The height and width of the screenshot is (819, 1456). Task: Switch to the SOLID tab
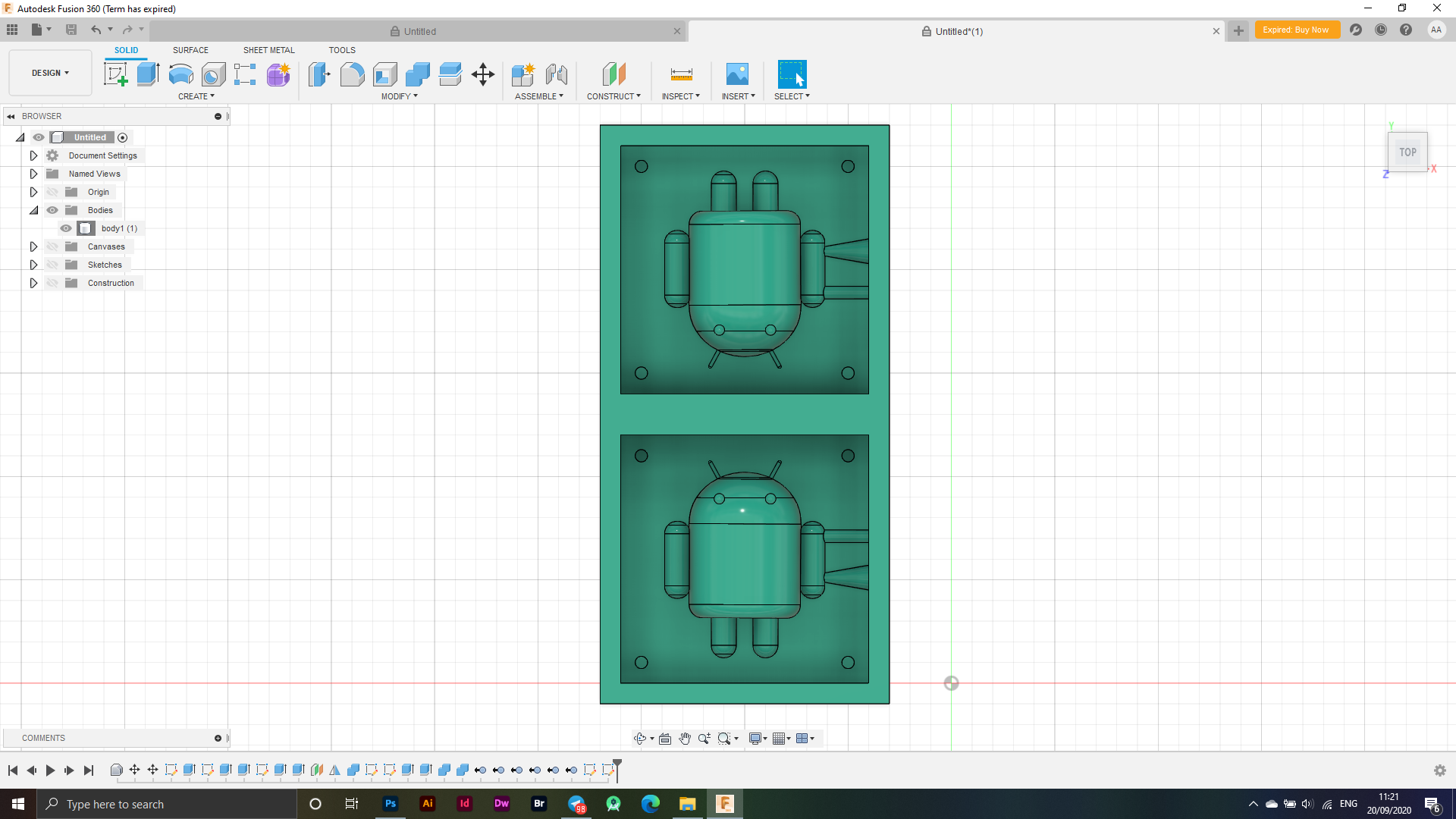click(x=126, y=50)
